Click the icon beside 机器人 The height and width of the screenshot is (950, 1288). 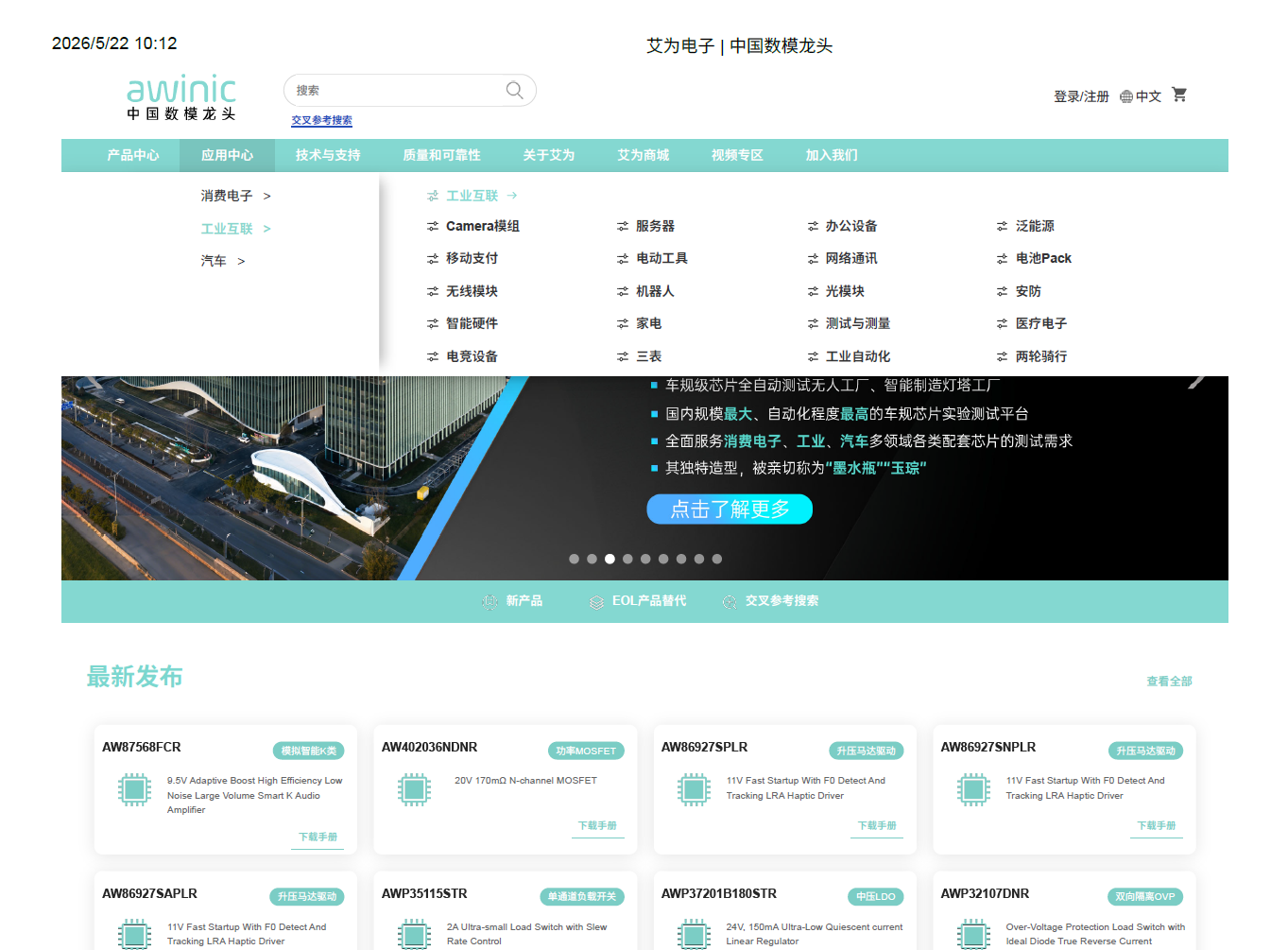pyautogui.click(x=623, y=291)
